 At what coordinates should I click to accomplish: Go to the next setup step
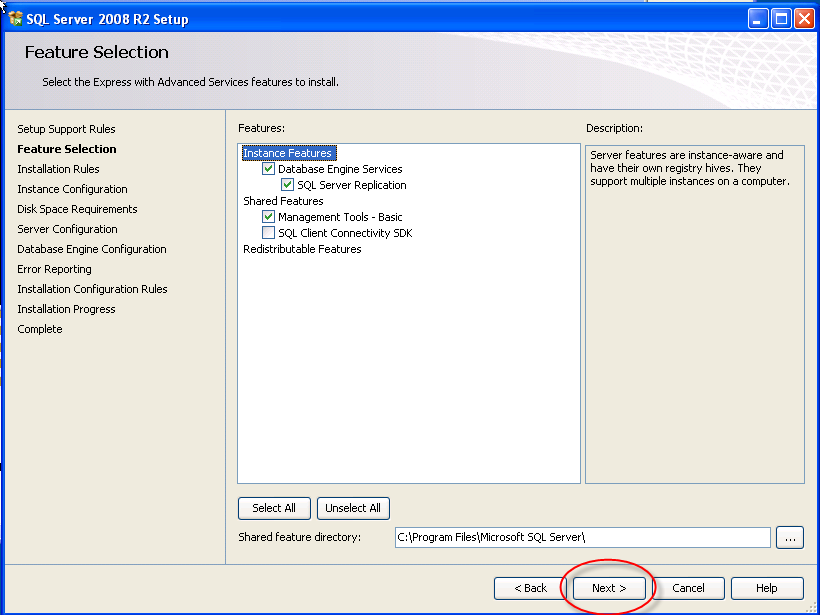click(x=609, y=588)
